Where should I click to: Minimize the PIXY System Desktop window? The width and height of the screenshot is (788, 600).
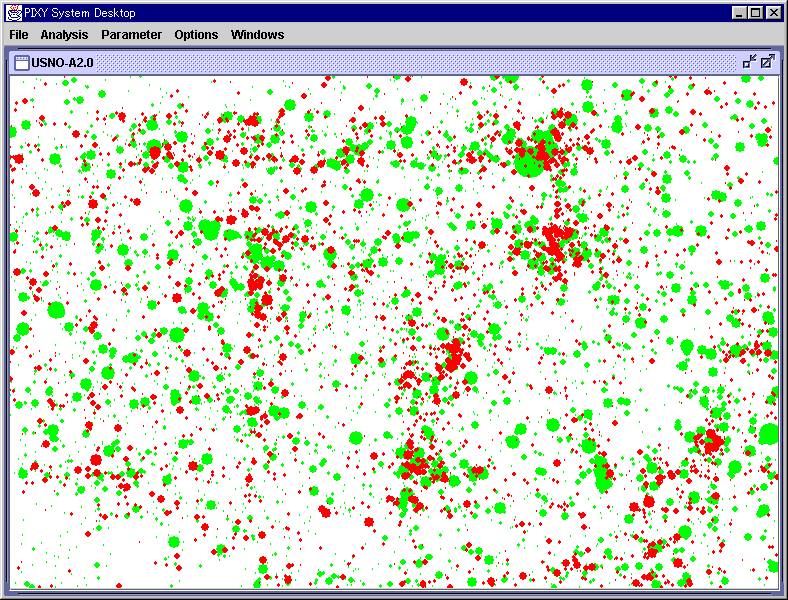click(x=738, y=13)
